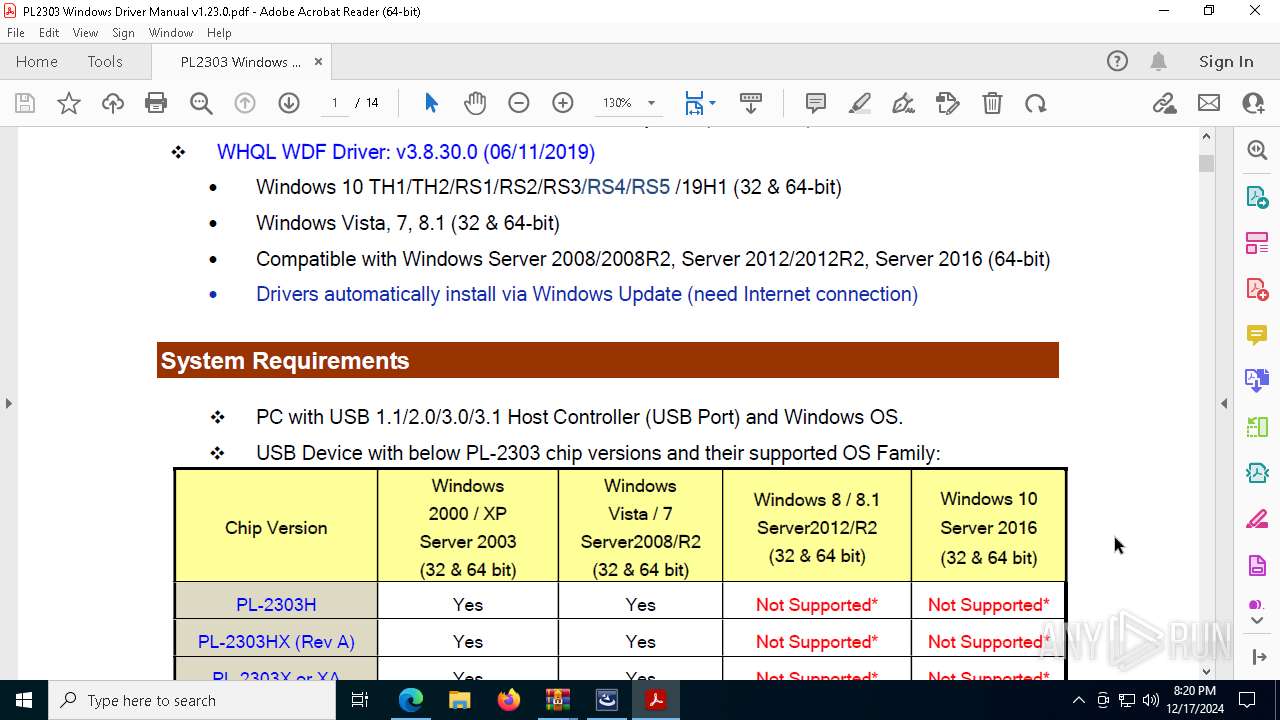Open the Window menu
The width and height of the screenshot is (1280, 720).
171,33
